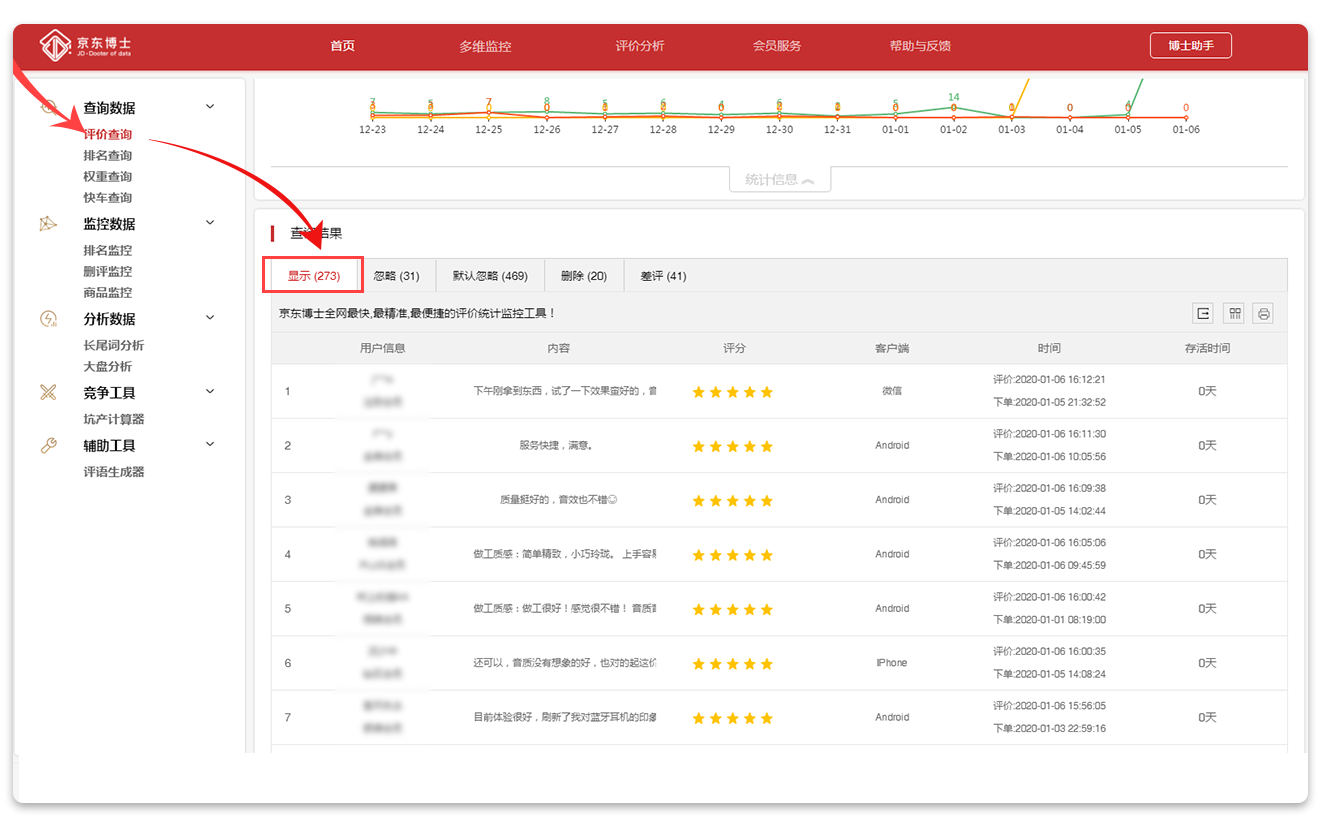Click the 01-06 date label on chart
Image resolution: width=1320 pixels, height=830 pixels.
[1186, 130]
